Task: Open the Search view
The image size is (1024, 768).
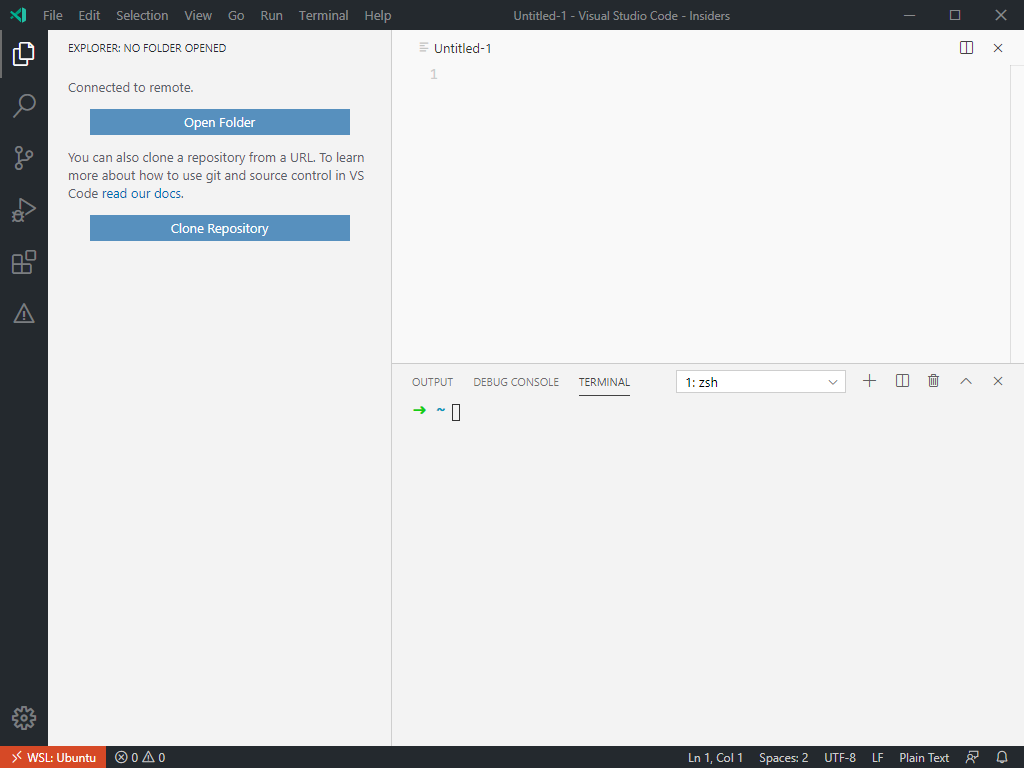Action: coord(24,106)
